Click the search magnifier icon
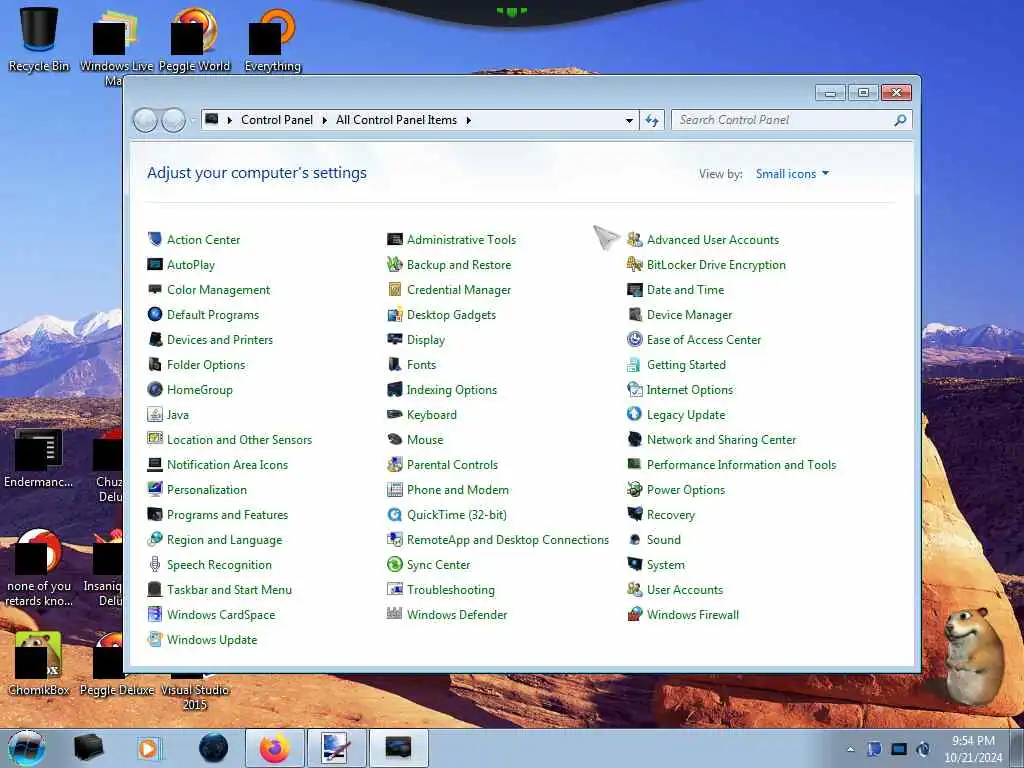 coord(901,120)
